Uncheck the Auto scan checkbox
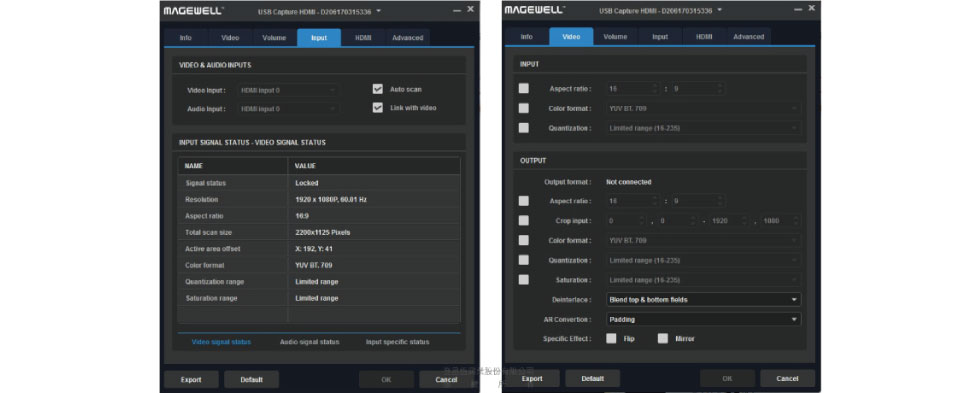This screenshot has width=960, height=393. (x=378, y=89)
